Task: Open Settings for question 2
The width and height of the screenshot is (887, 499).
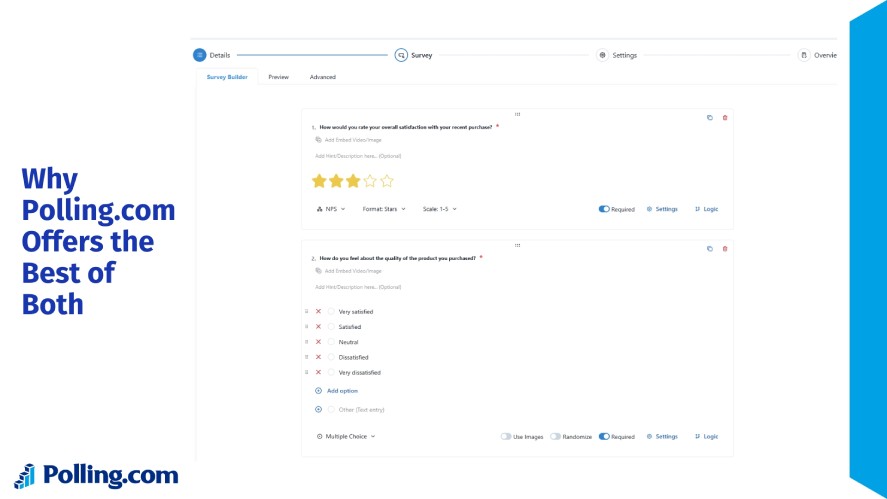Action: point(662,437)
